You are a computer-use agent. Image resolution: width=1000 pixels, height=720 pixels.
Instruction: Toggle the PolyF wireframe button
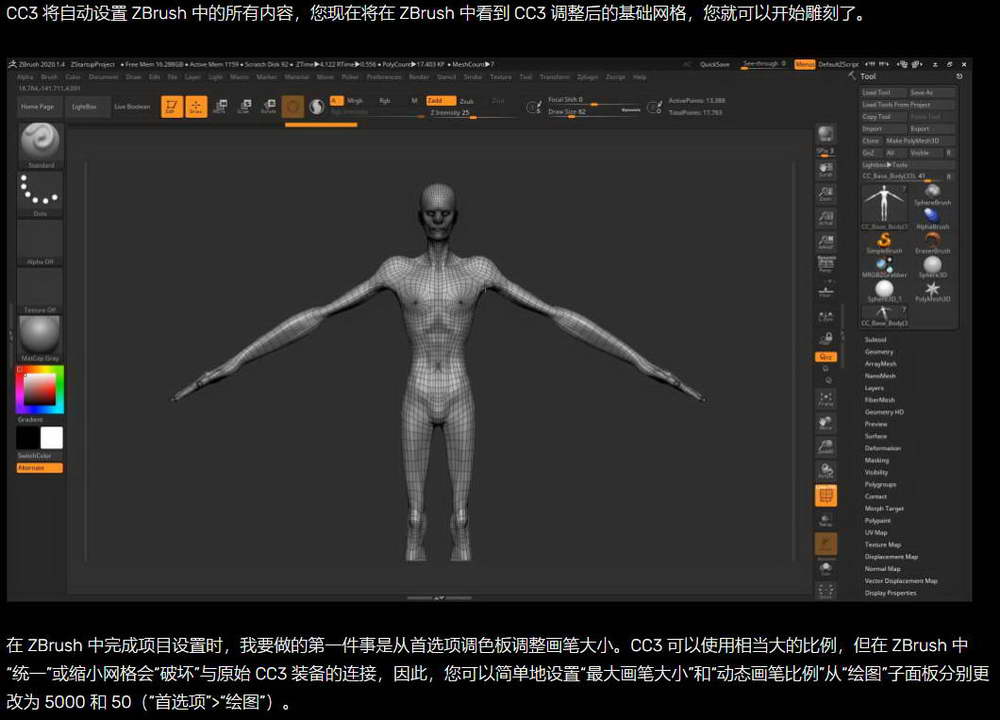pyautogui.click(x=826, y=496)
